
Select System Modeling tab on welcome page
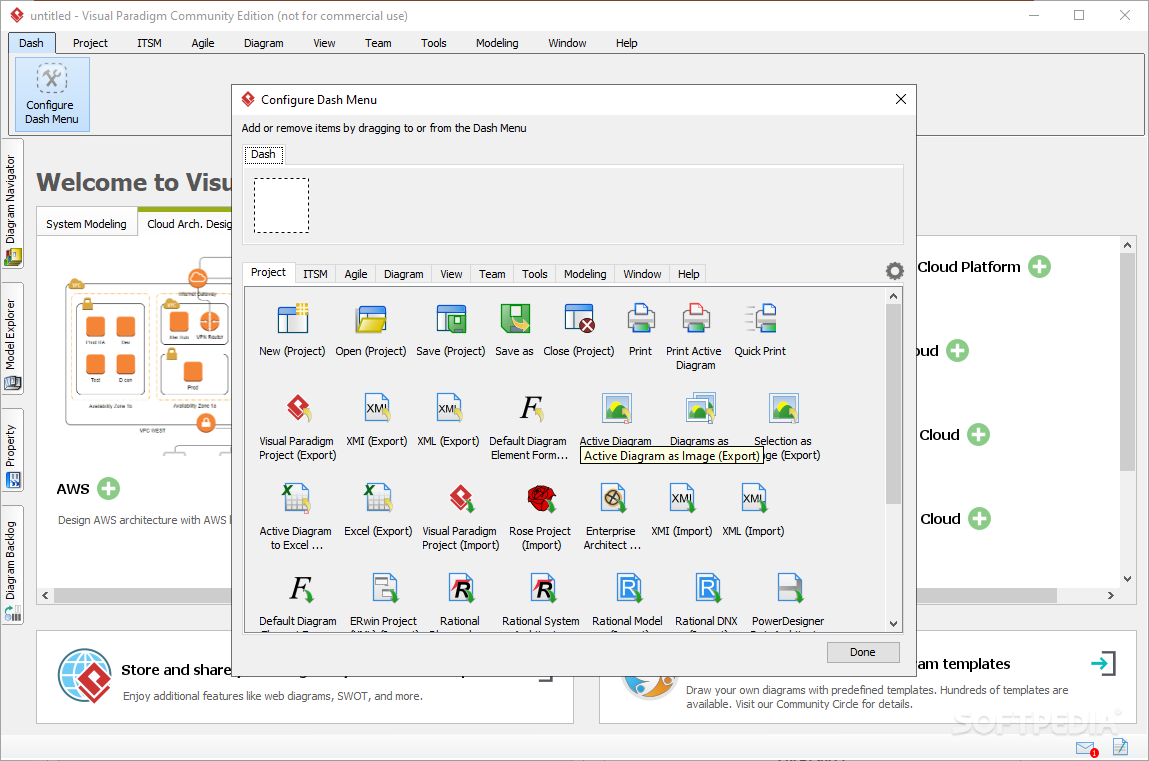[86, 223]
